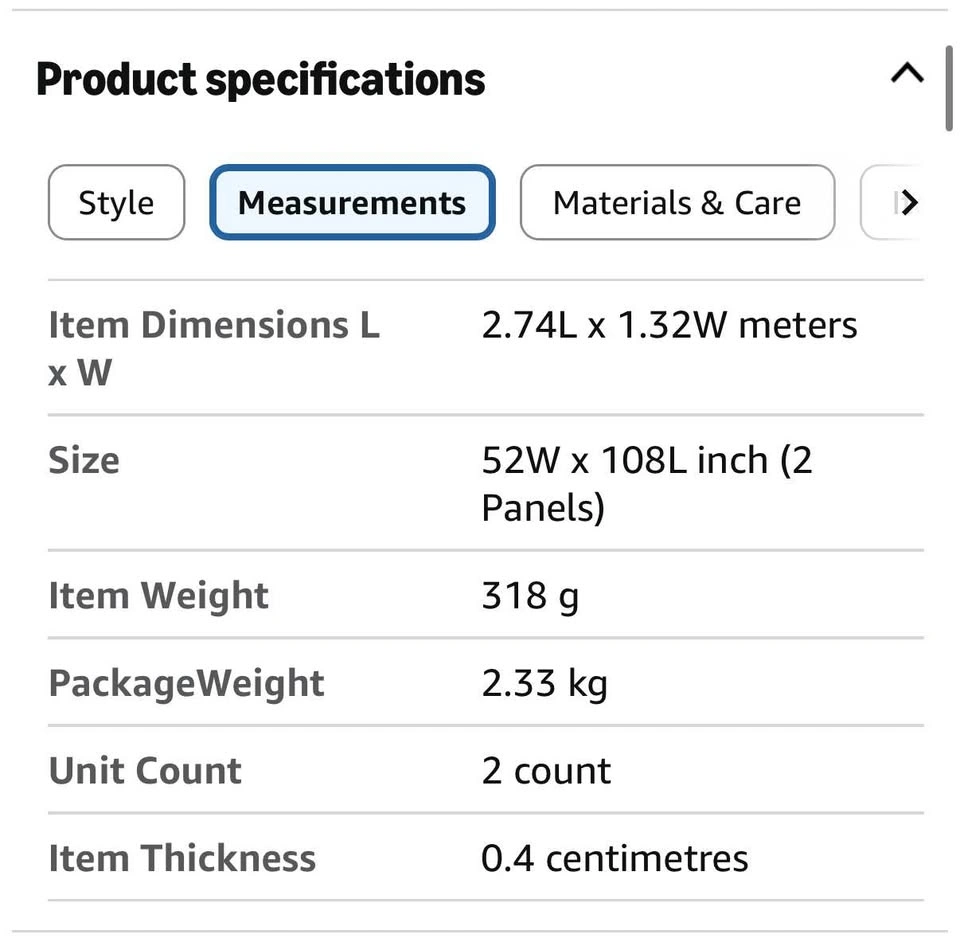The width and height of the screenshot is (960, 938).
Task: Select the Measurements tab
Action: tap(352, 203)
